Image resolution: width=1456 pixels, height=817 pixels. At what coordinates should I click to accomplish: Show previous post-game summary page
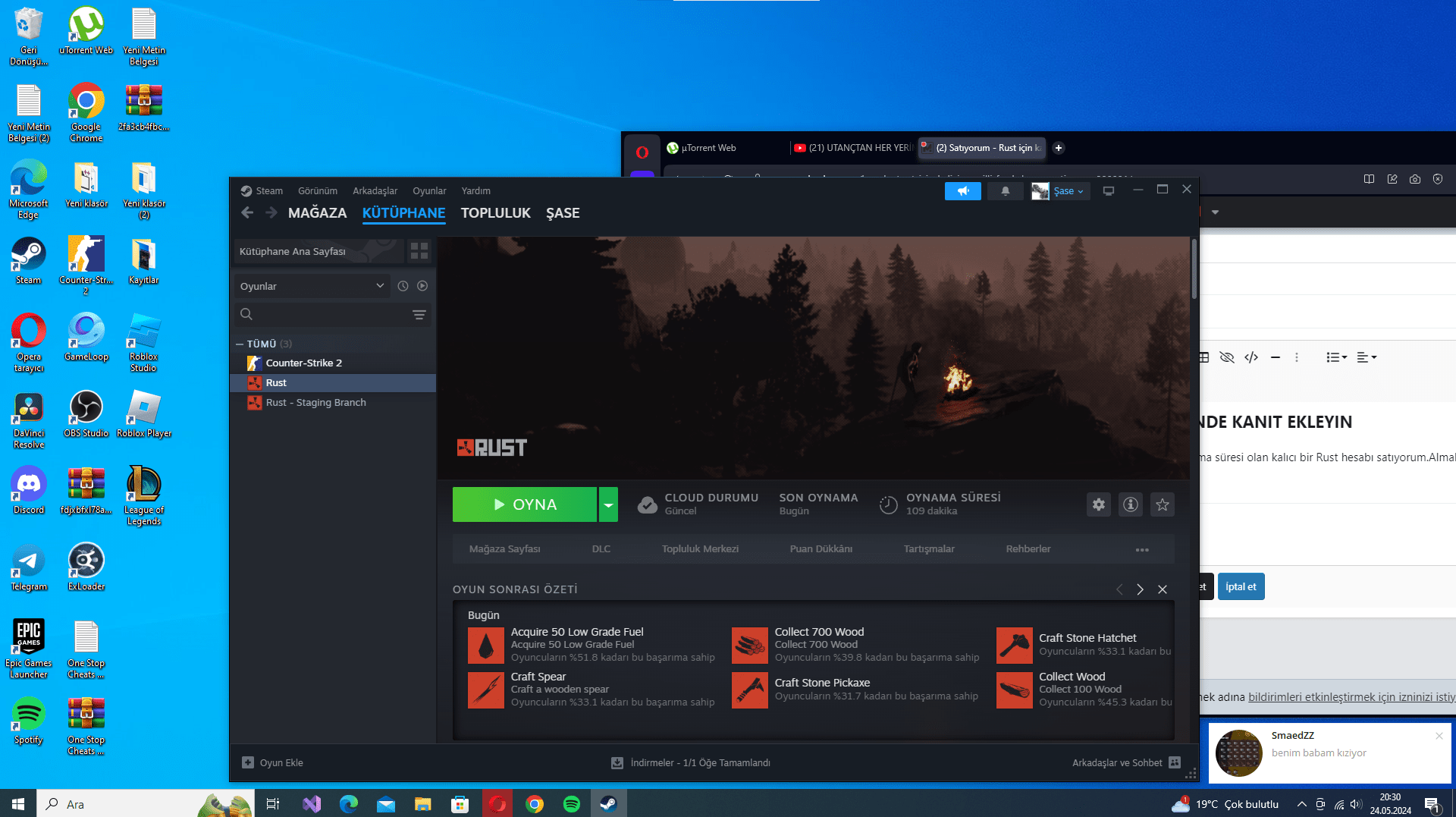pyautogui.click(x=1119, y=589)
